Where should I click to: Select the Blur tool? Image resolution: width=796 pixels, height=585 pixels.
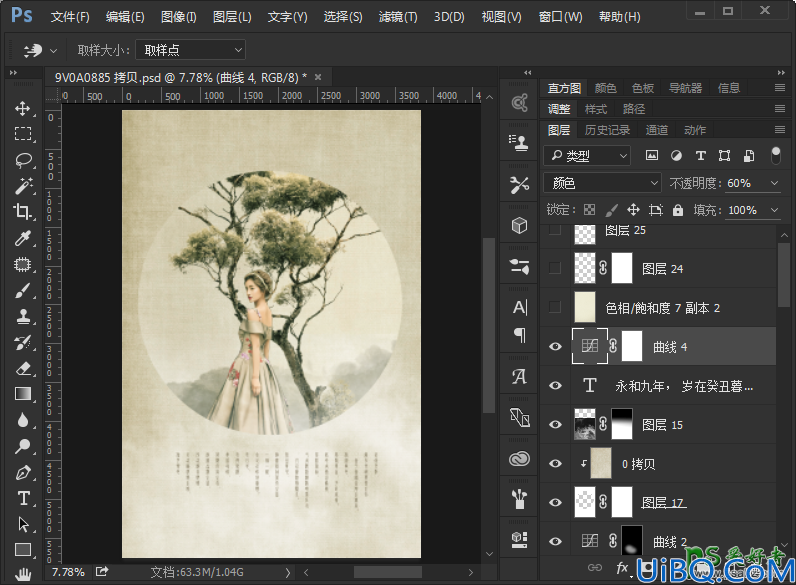(x=22, y=420)
